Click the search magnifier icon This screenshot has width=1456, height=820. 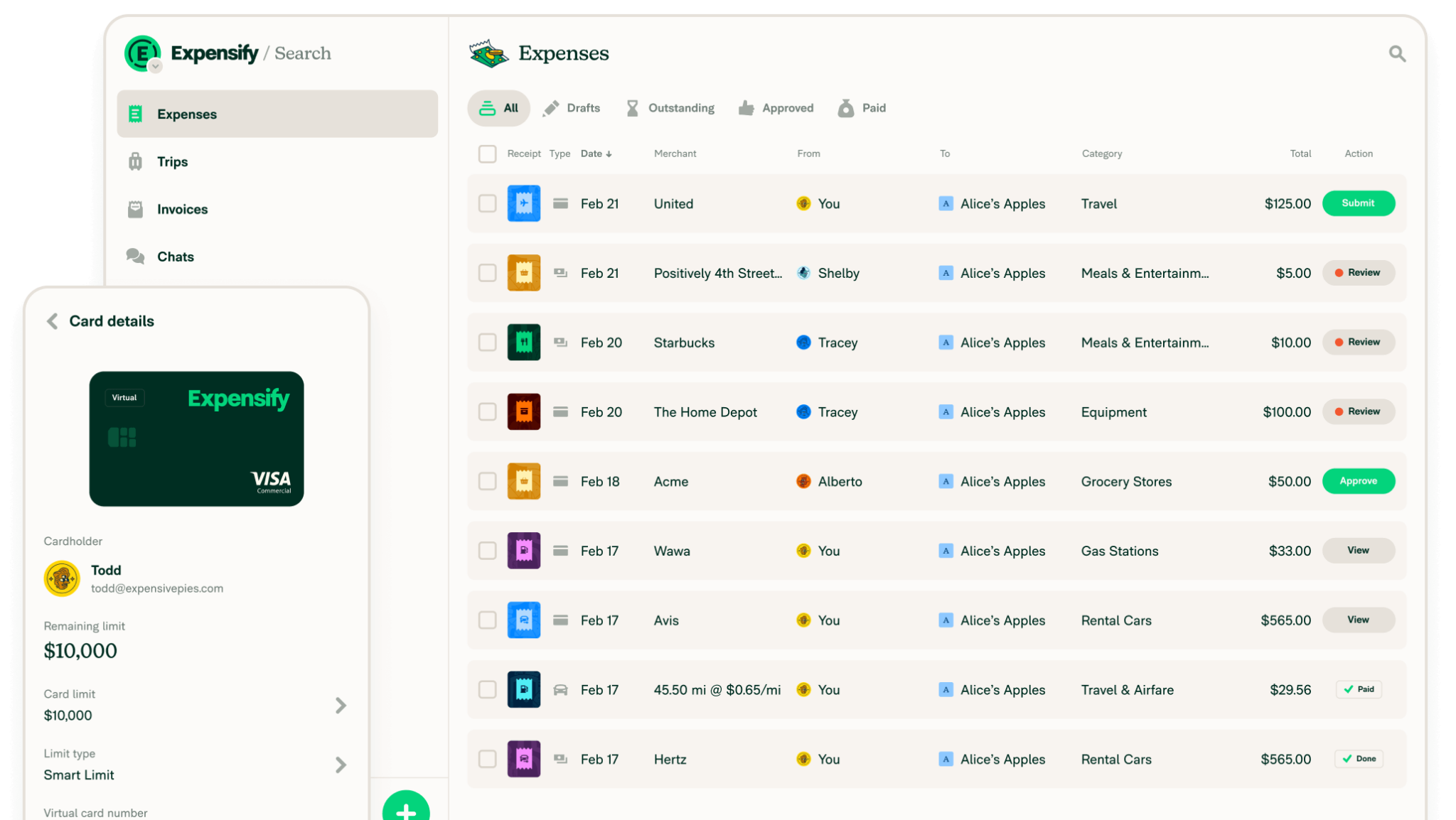[1396, 53]
